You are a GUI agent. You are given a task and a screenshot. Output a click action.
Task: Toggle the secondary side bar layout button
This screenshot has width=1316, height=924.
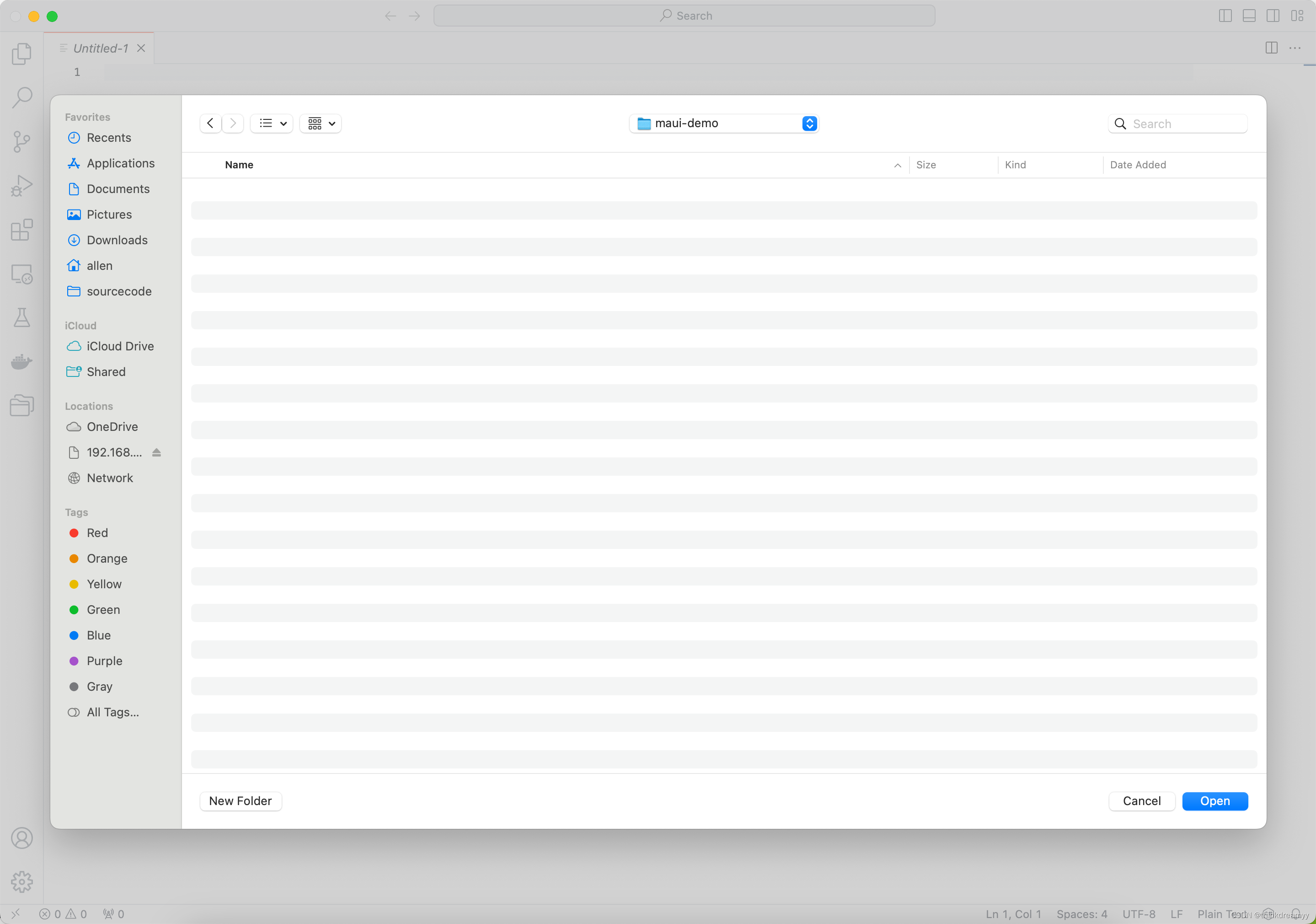point(1273,16)
